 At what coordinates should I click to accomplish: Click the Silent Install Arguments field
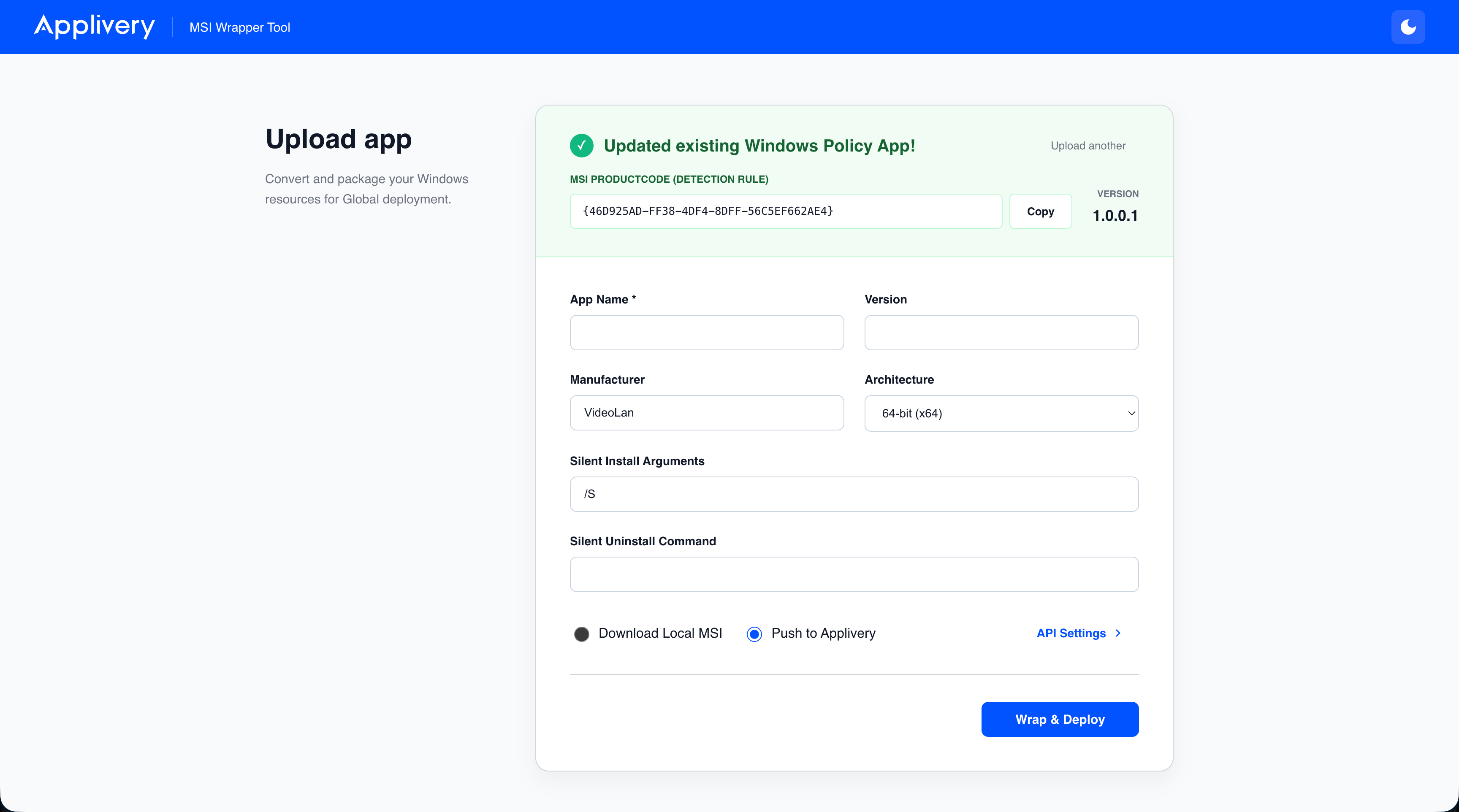click(854, 494)
